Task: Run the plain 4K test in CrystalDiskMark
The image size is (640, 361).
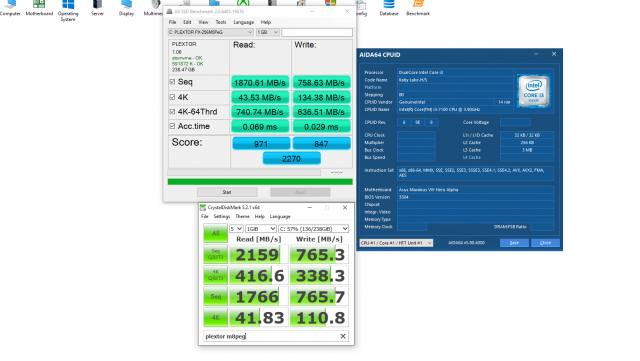Action: (x=216, y=317)
